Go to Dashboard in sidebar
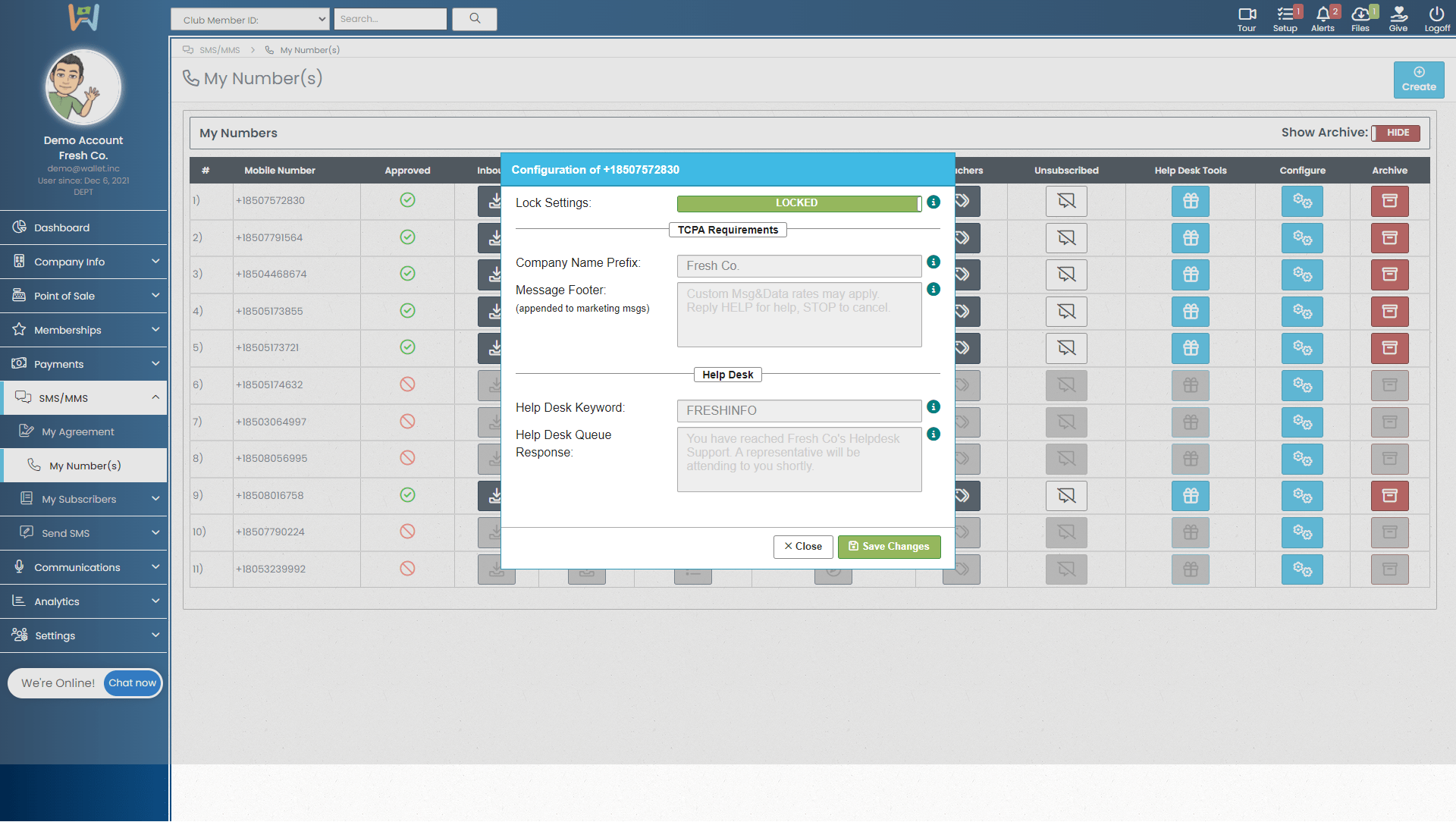This screenshot has width=1456, height=822. pos(62,227)
